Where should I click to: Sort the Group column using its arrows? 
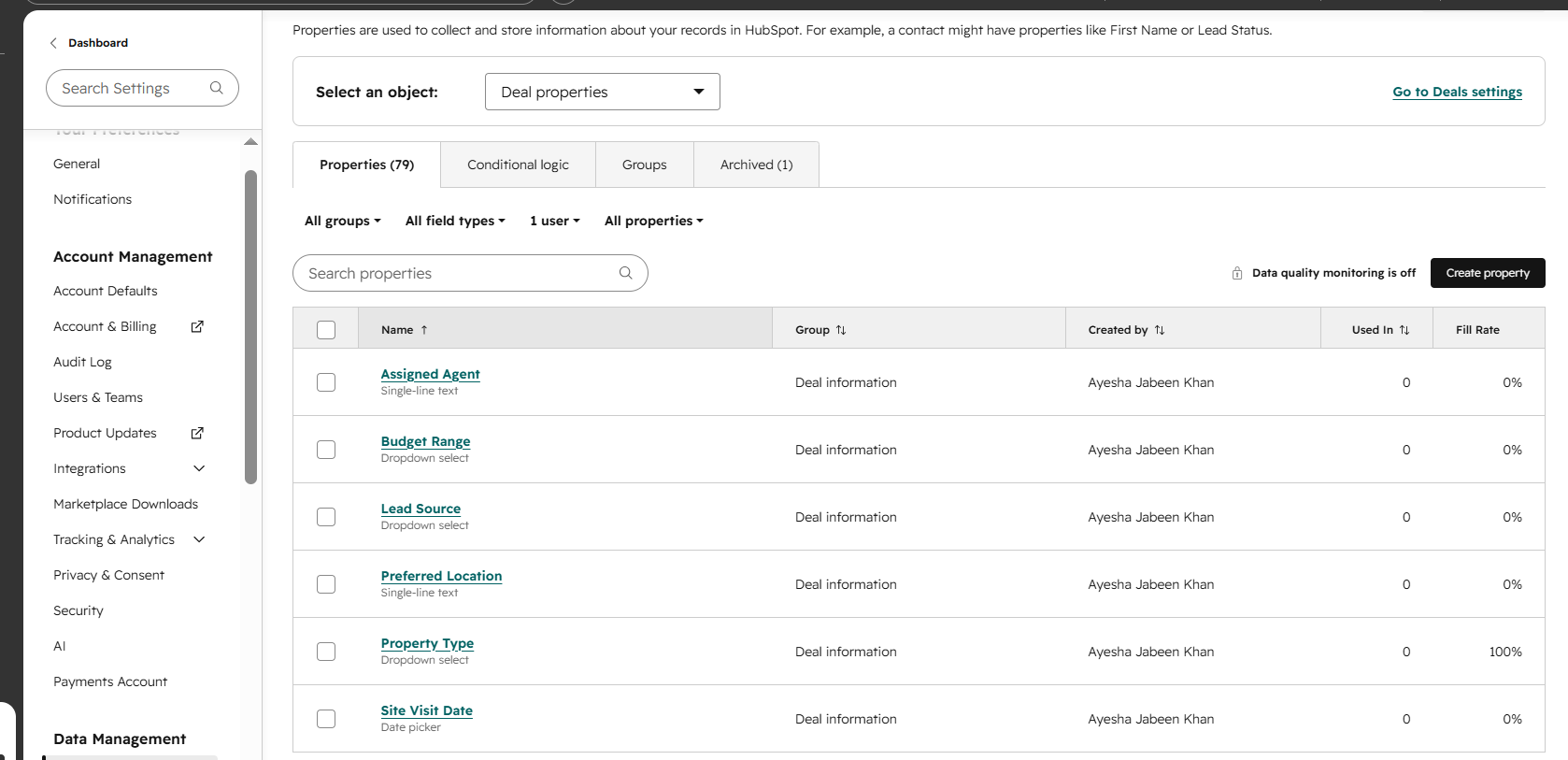tap(841, 330)
